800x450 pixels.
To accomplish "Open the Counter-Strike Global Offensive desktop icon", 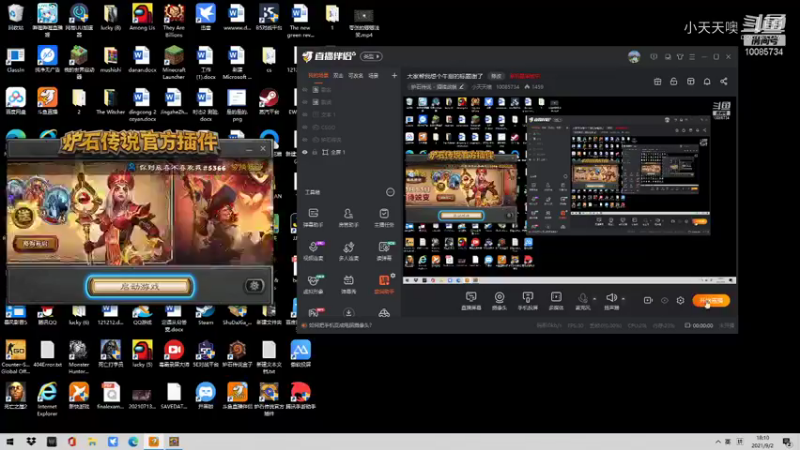I will (x=15, y=357).
